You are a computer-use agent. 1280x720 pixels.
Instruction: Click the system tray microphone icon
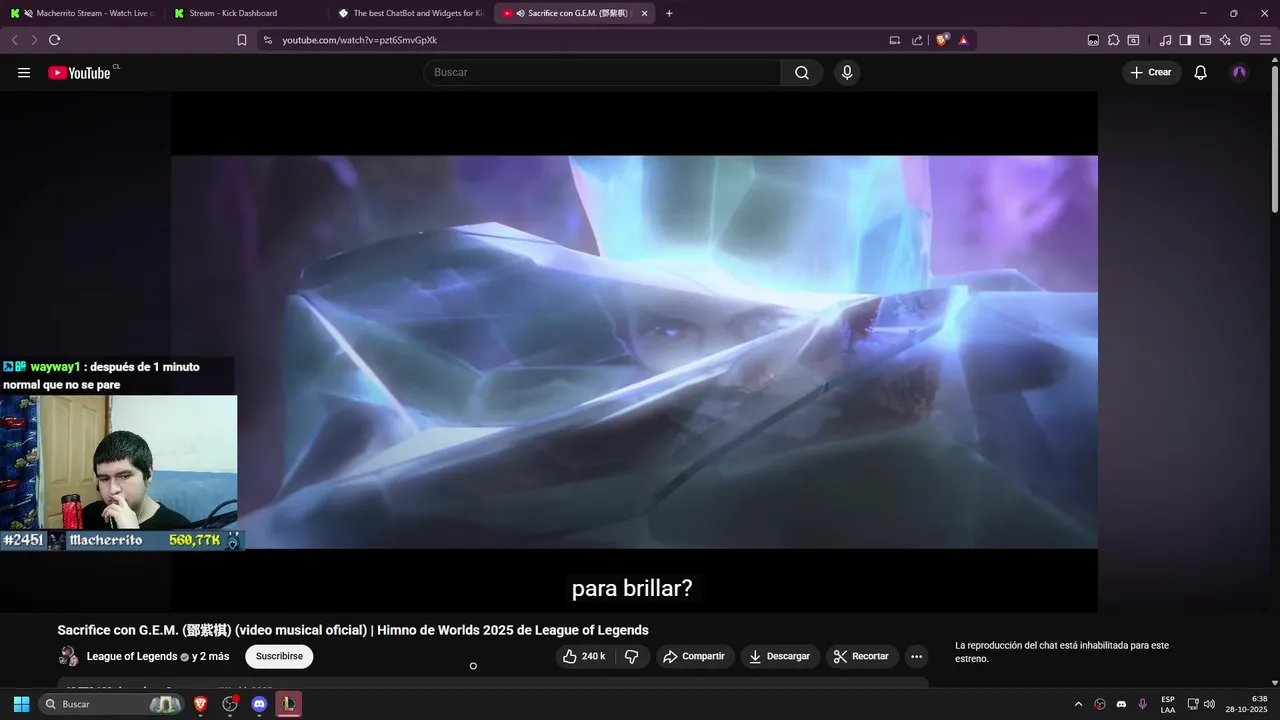pos(1142,704)
